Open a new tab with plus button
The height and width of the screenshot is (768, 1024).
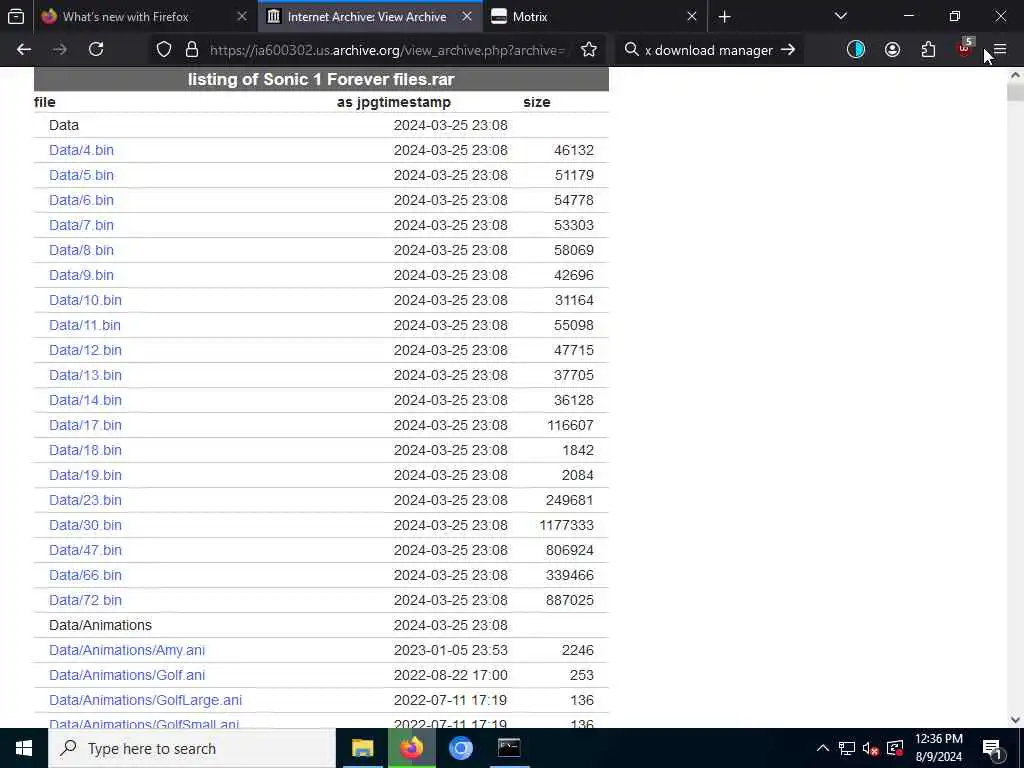click(725, 17)
